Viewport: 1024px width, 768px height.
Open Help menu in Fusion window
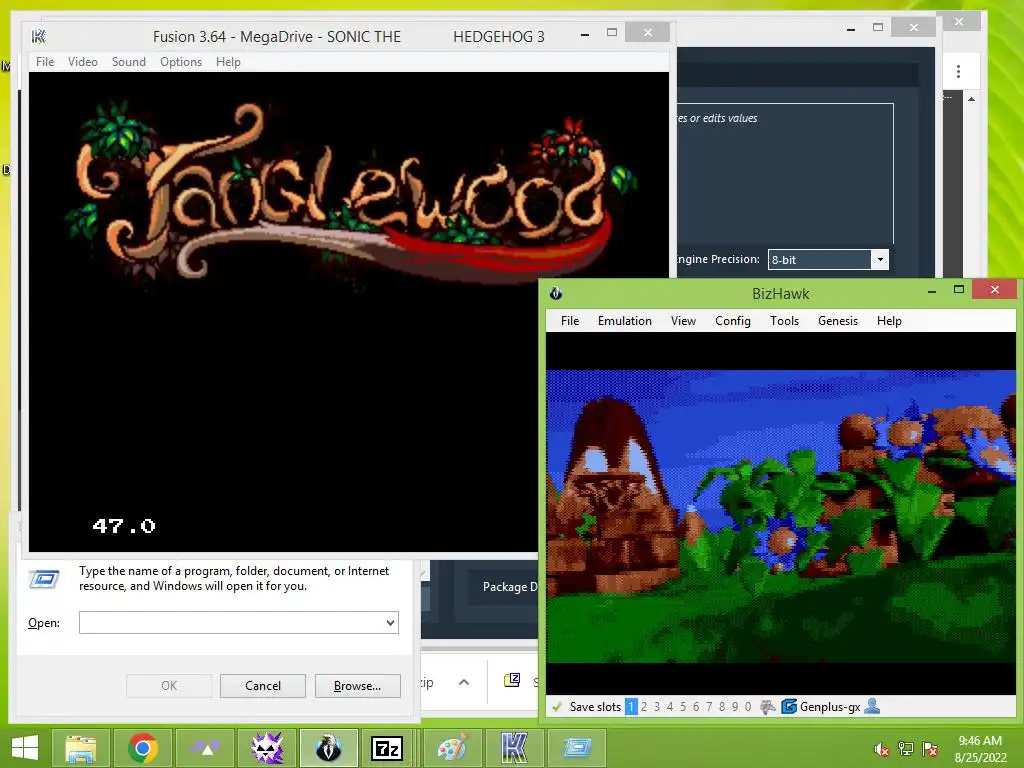[228, 62]
